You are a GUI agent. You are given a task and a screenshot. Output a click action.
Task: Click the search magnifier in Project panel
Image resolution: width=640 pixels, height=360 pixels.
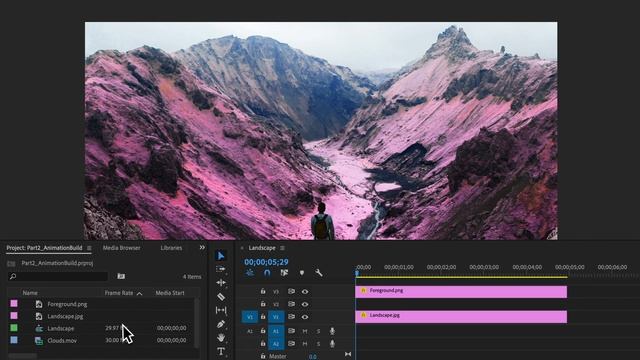13,276
